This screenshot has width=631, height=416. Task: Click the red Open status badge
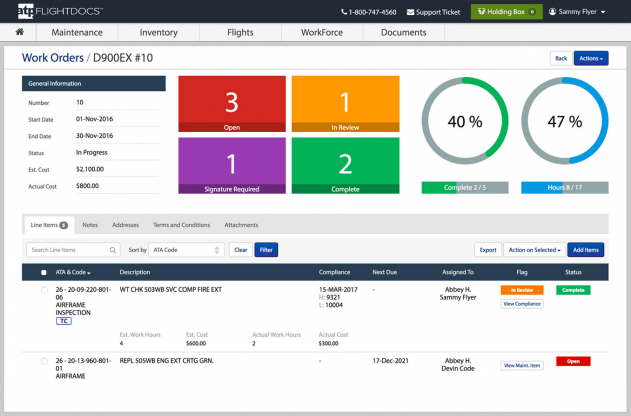pyautogui.click(x=573, y=361)
